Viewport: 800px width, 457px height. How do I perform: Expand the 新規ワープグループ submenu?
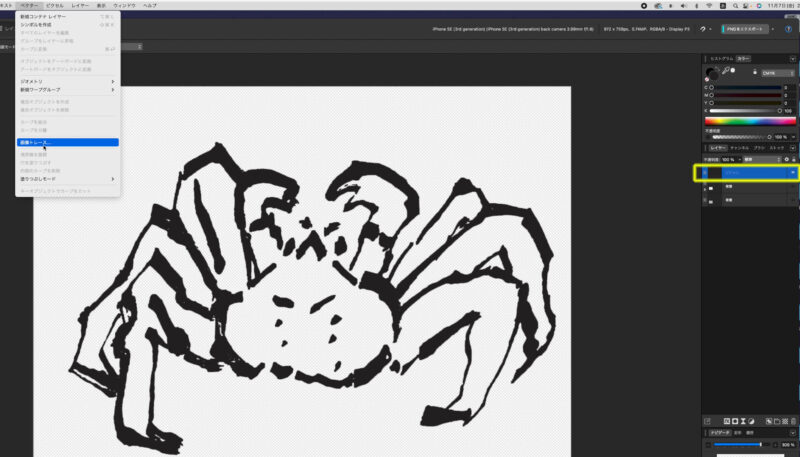tap(68, 90)
